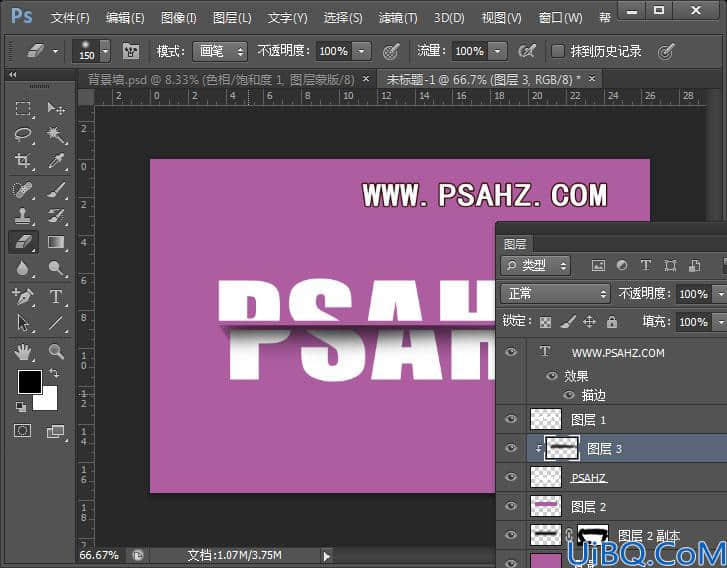Toggle 描边 effect visibility
This screenshot has height=568, width=727.
point(568,395)
